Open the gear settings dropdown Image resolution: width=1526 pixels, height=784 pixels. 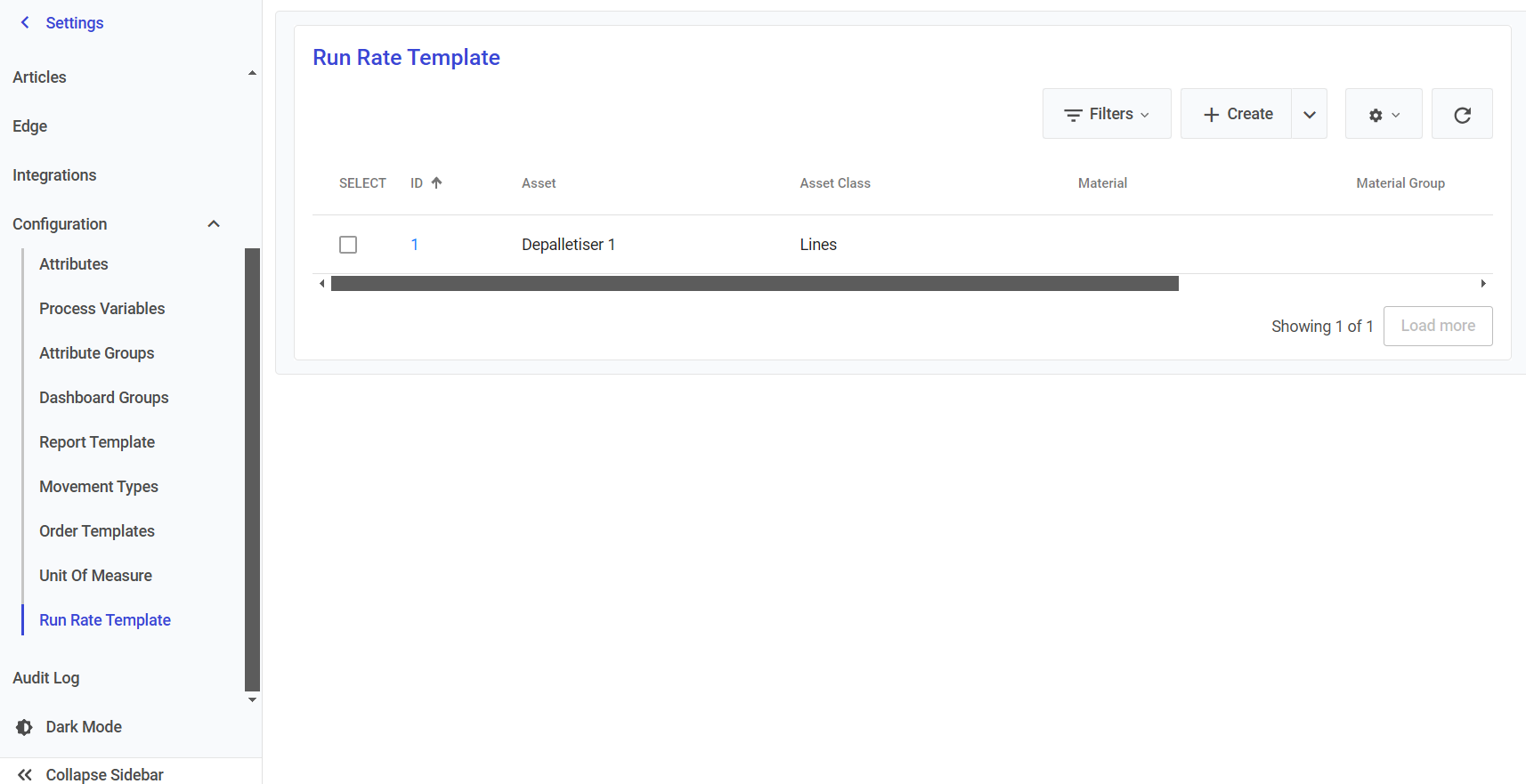pyautogui.click(x=1383, y=115)
